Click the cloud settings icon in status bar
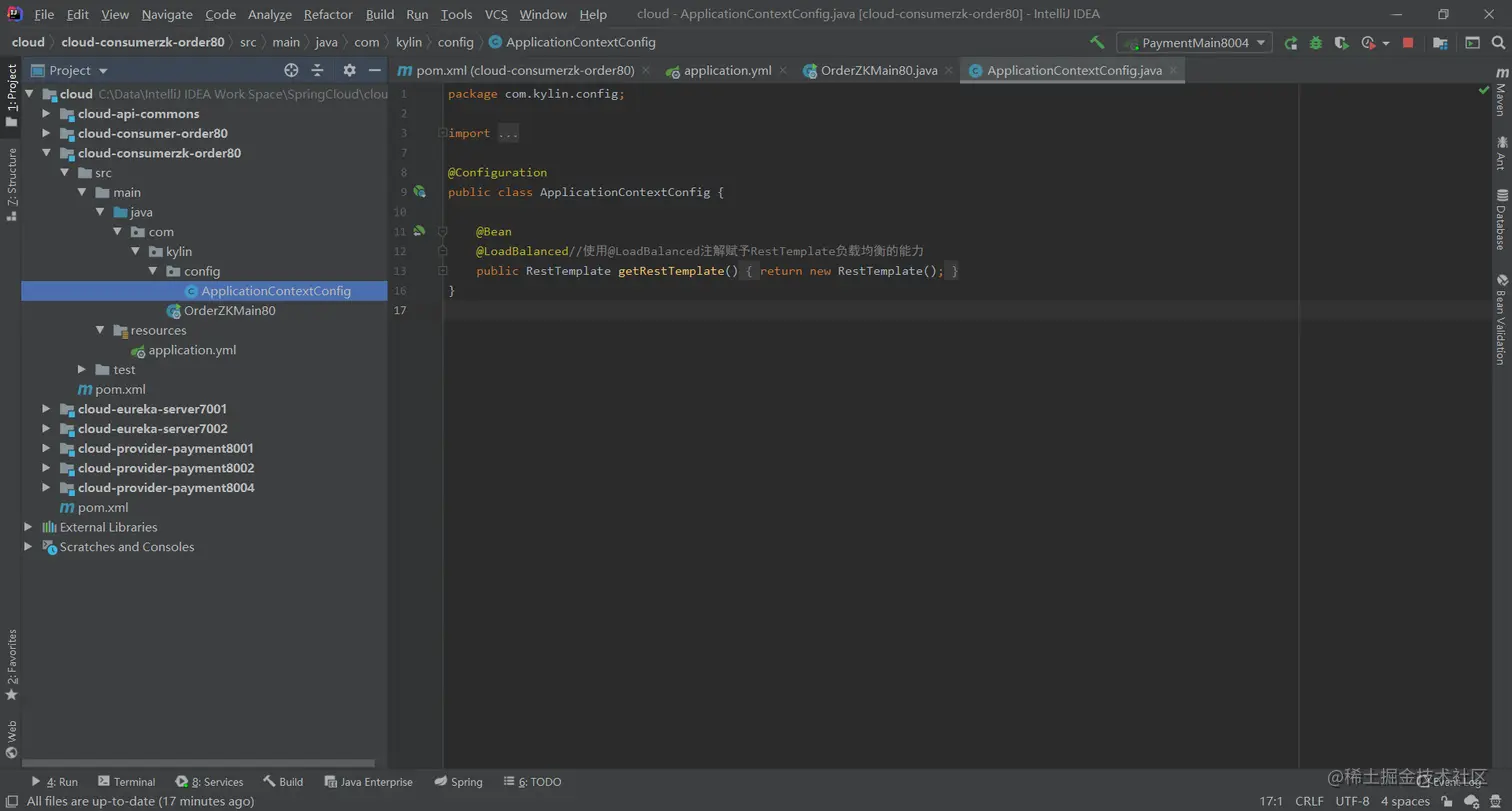Viewport: 1512px width, 811px height. [x=1471, y=801]
